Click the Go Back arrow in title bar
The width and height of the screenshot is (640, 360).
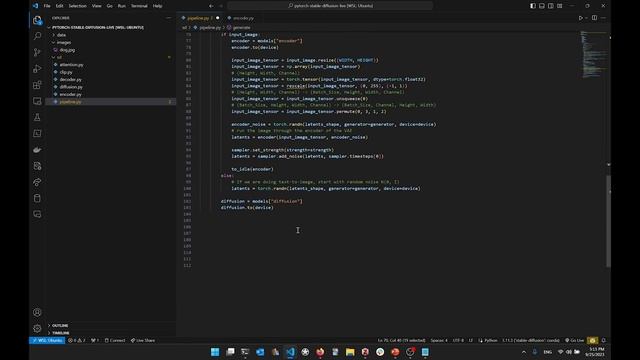click(x=211, y=6)
